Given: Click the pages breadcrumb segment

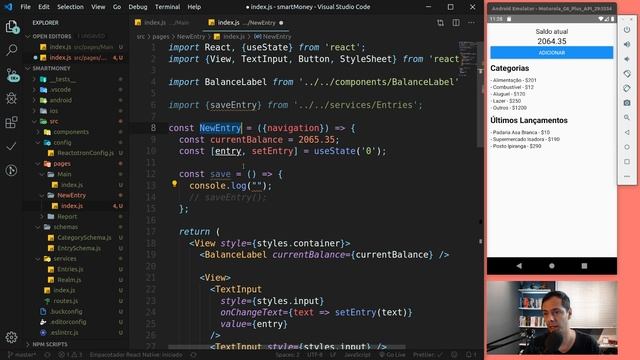Looking at the screenshot, I should [160, 36].
